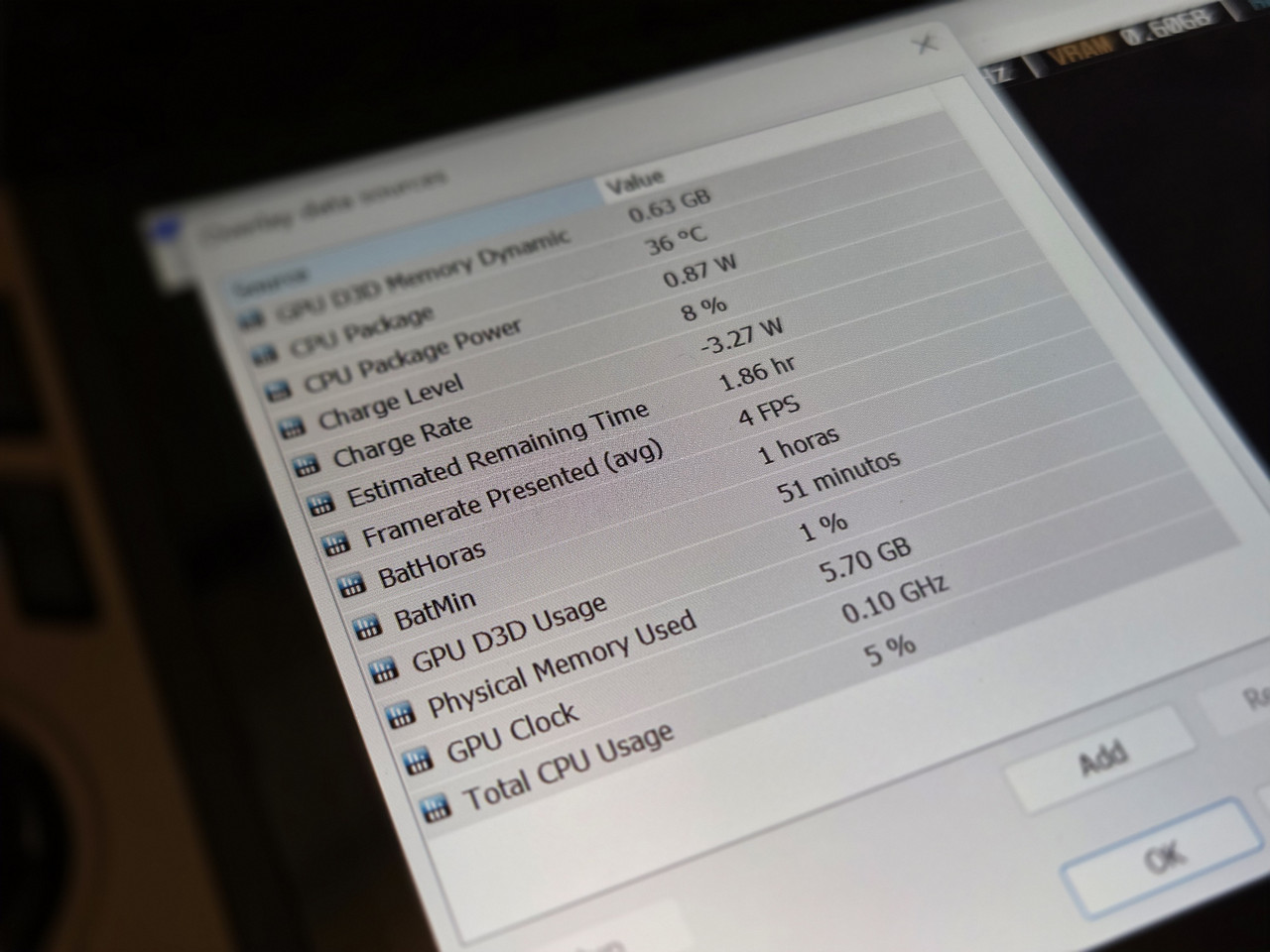Select the GPU D3D Usage source
The width and height of the screenshot is (1270, 952).
(x=509, y=634)
